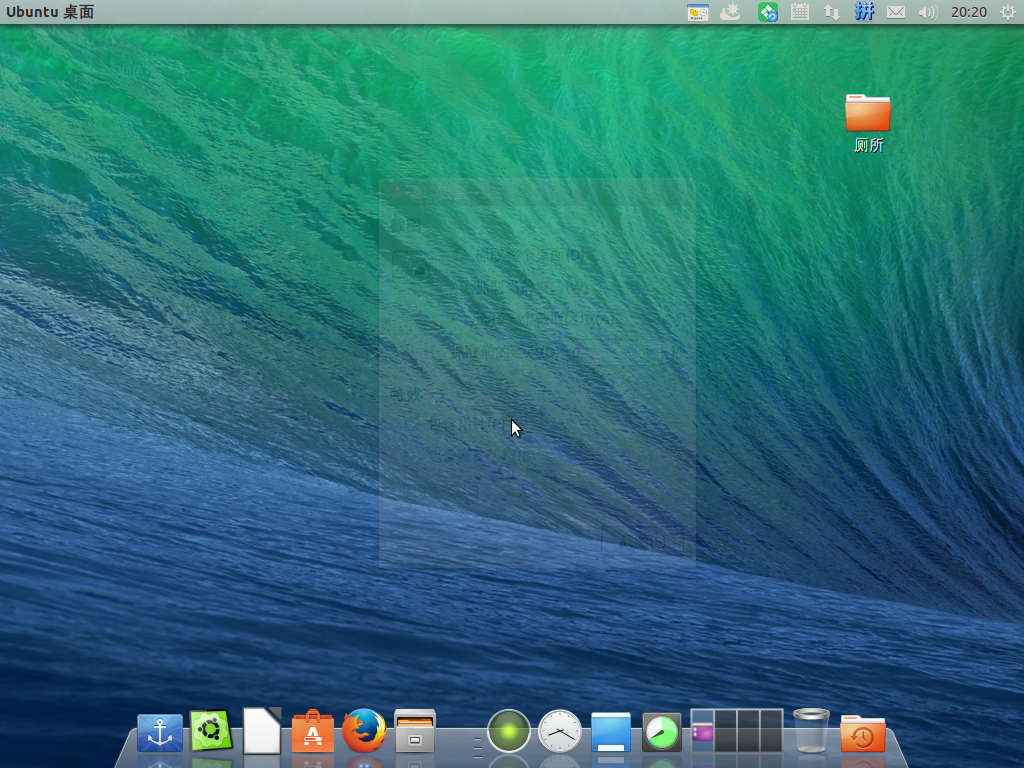1024x768 pixels.
Task: Switch to the workspace showing the purple window
Action: pos(703,731)
